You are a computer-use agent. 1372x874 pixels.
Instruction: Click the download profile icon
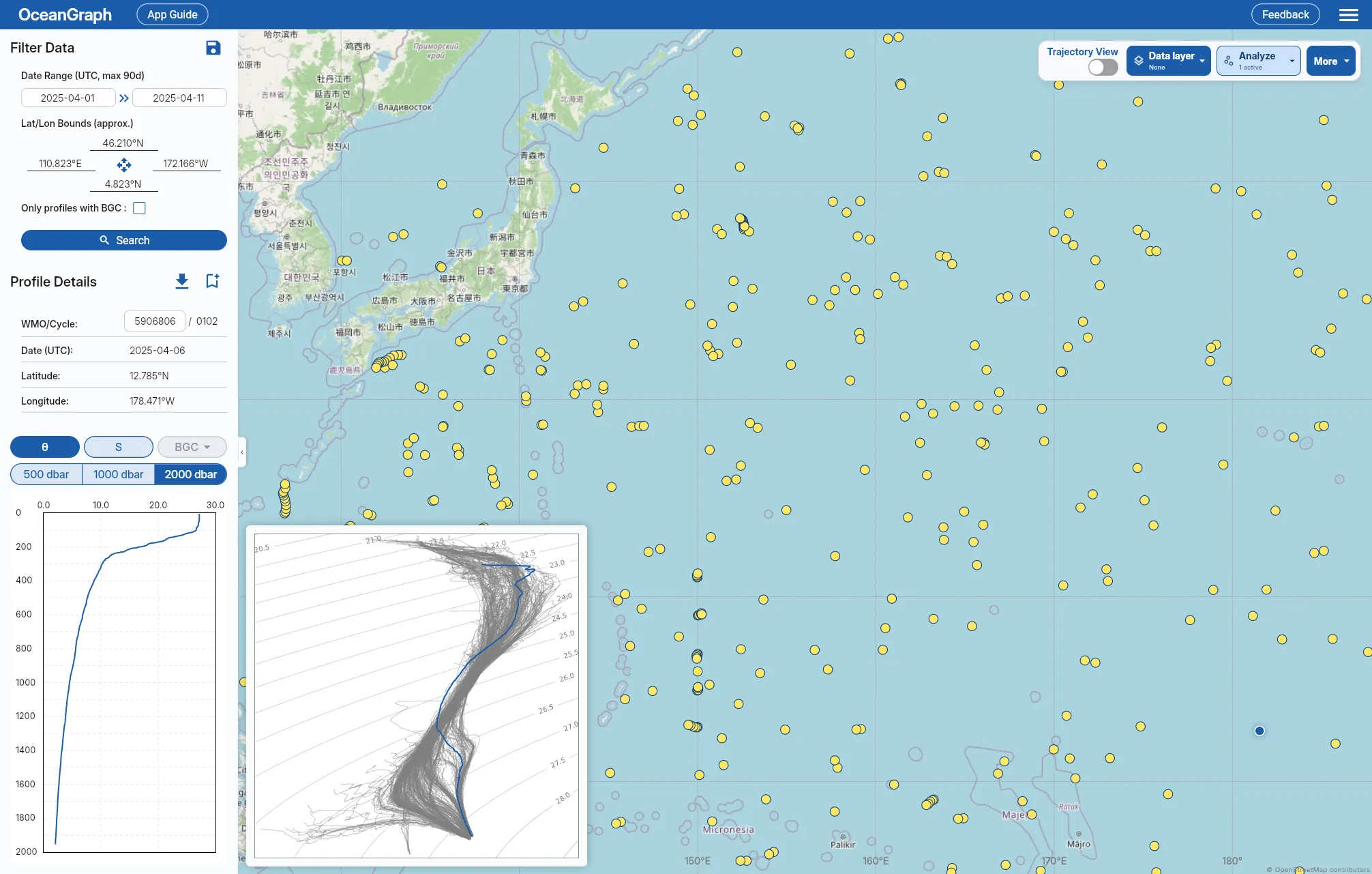pos(182,281)
